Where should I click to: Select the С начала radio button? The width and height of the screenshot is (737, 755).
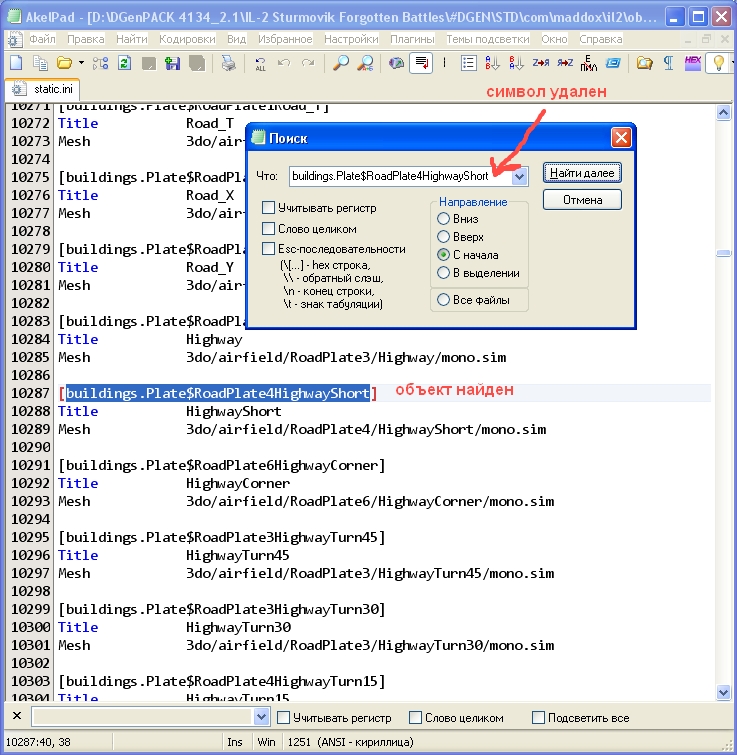[x=443, y=255]
